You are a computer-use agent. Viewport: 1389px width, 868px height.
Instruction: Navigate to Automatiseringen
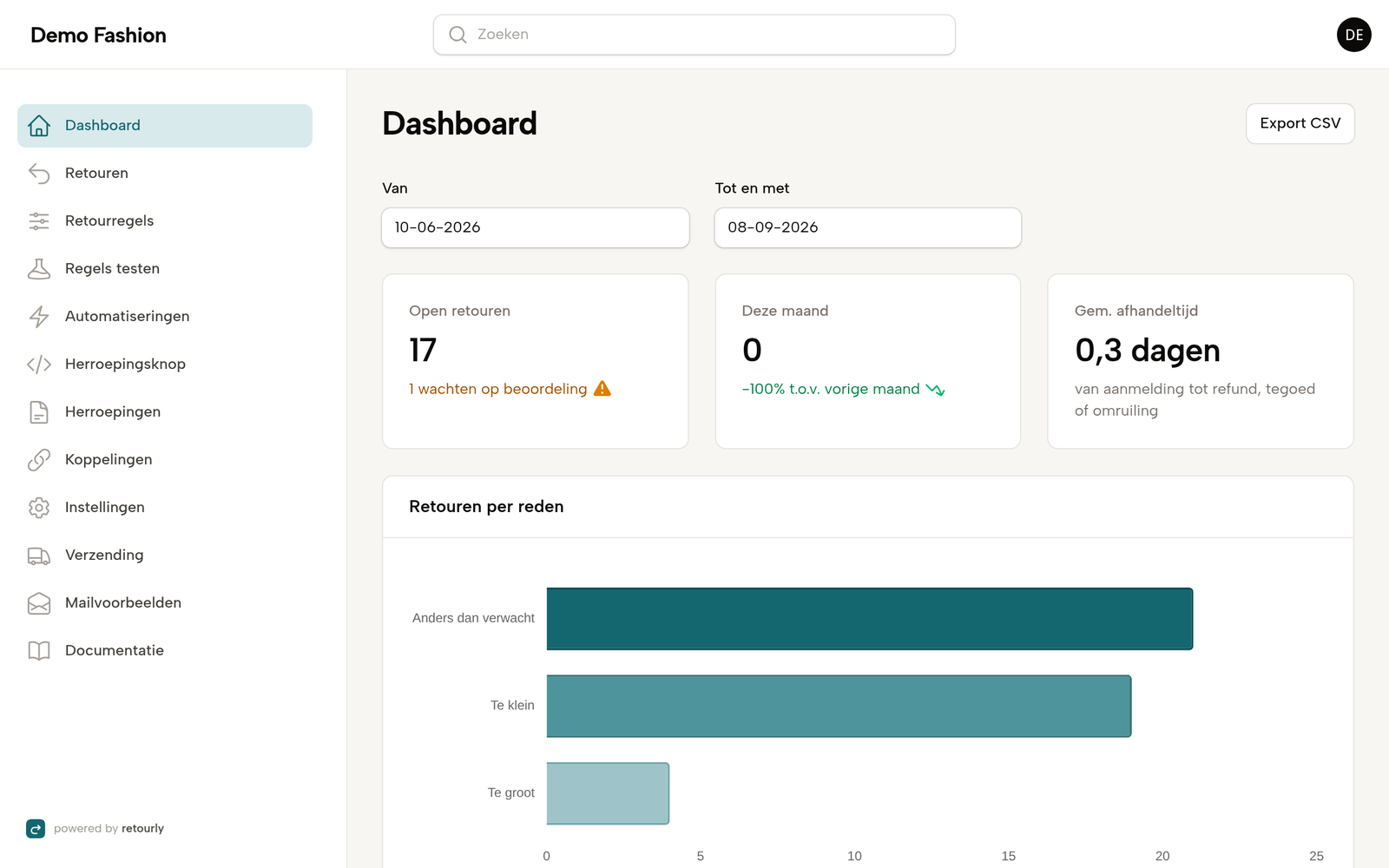coord(165,317)
